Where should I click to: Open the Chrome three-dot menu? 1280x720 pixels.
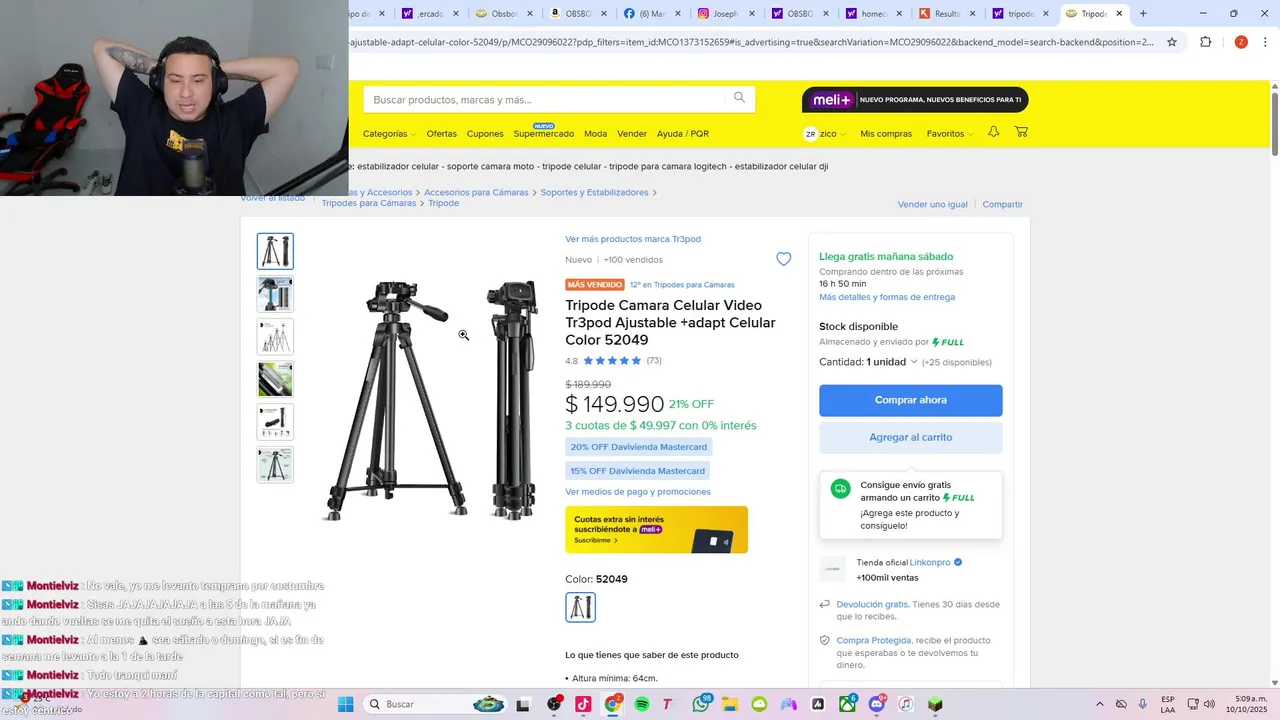click(1266, 42)
